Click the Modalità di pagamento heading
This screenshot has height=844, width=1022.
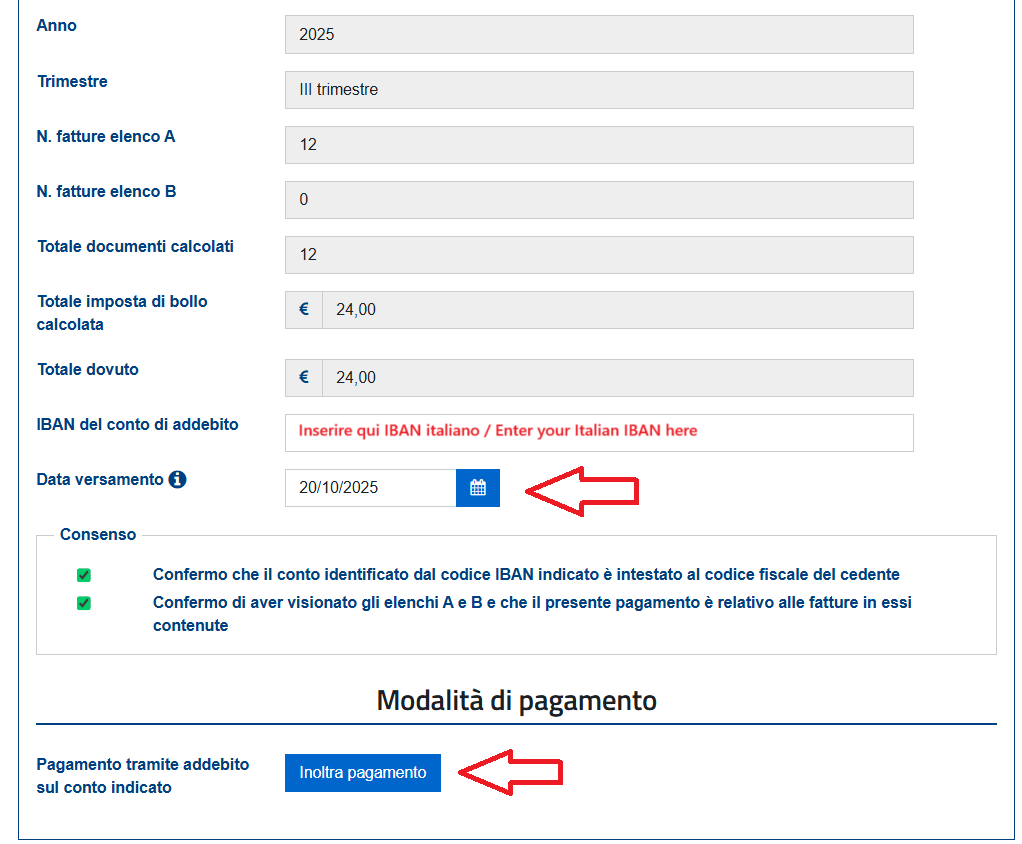(x=517, y=700)
